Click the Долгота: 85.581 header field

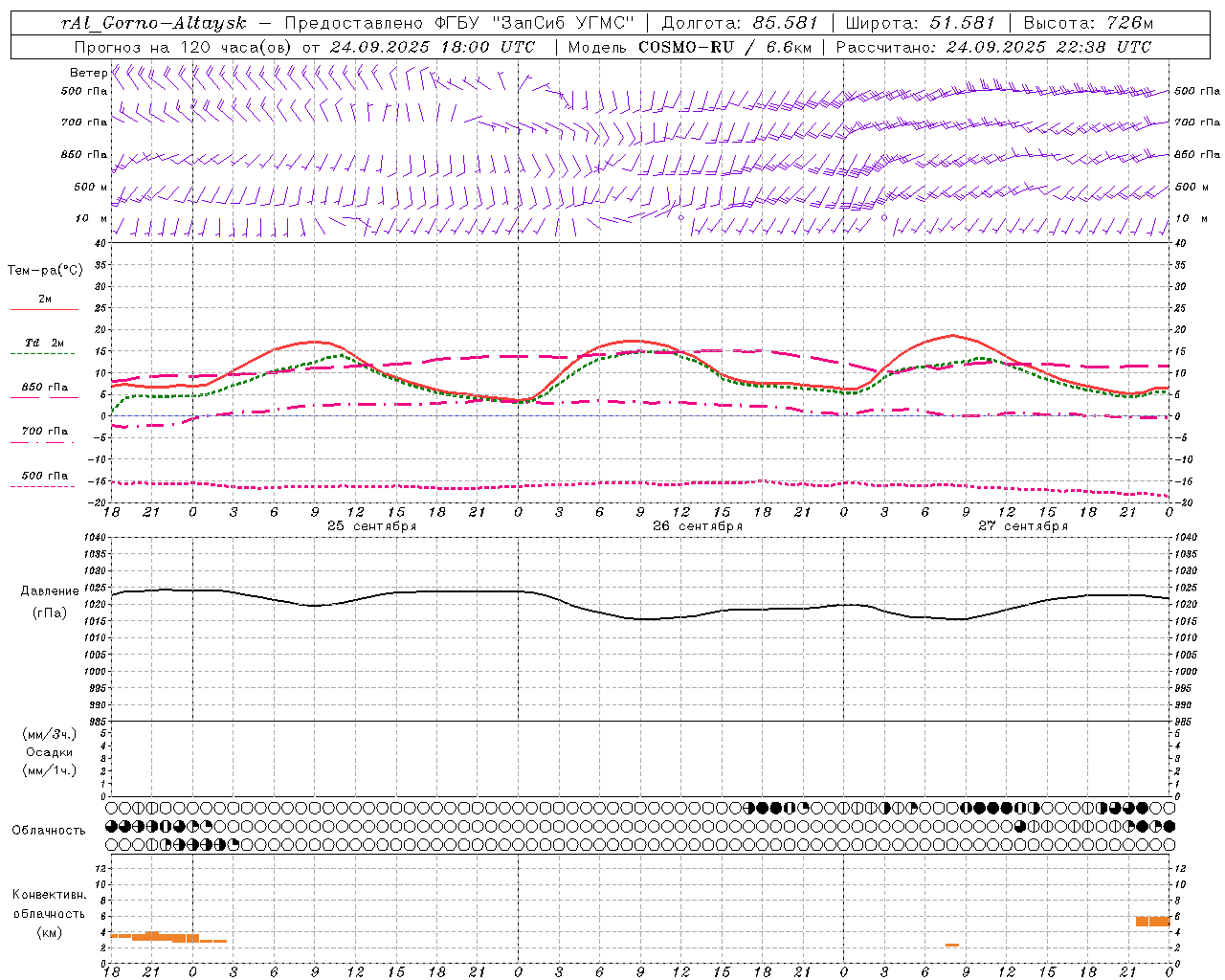click(740, 23)
